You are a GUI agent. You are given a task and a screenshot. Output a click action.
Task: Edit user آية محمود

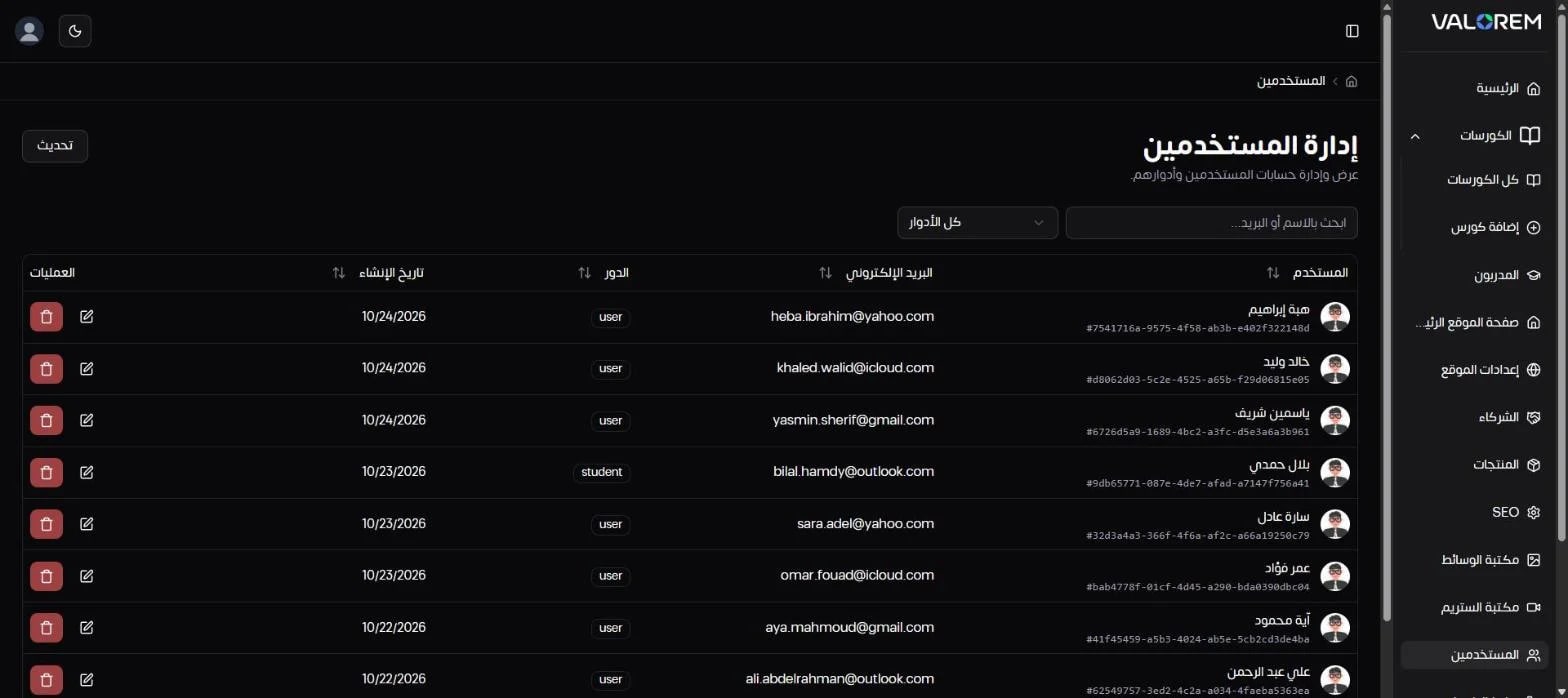click(87, 628)
